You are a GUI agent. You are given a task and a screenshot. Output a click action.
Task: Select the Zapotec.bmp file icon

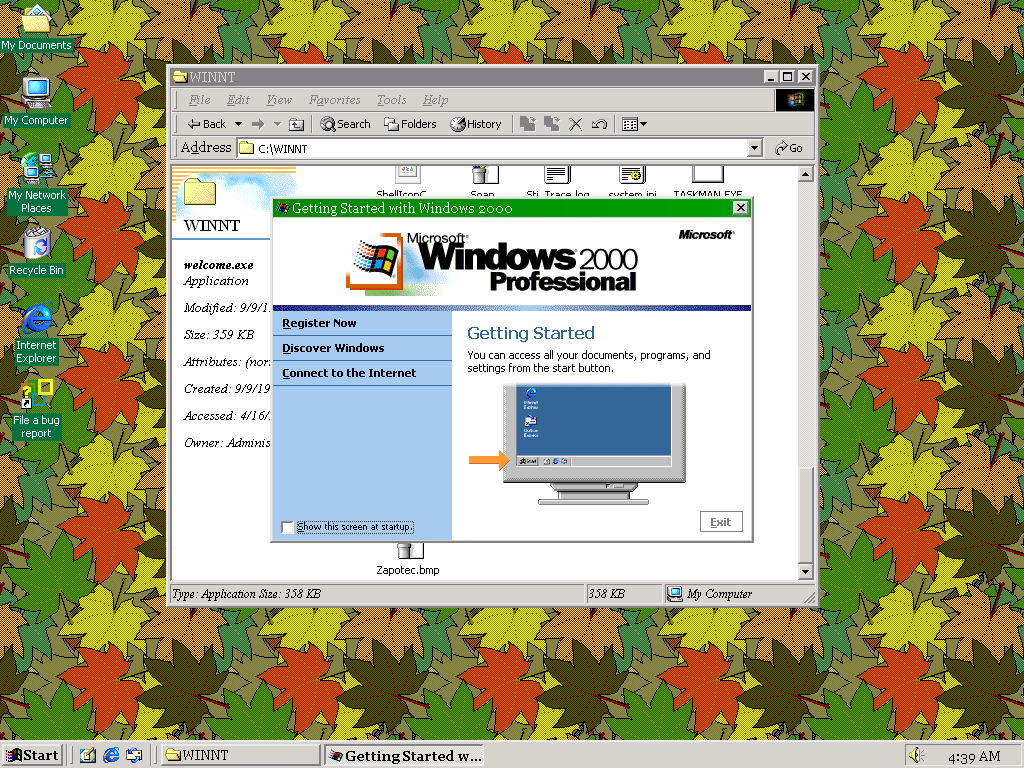click(x=408, y=560)
